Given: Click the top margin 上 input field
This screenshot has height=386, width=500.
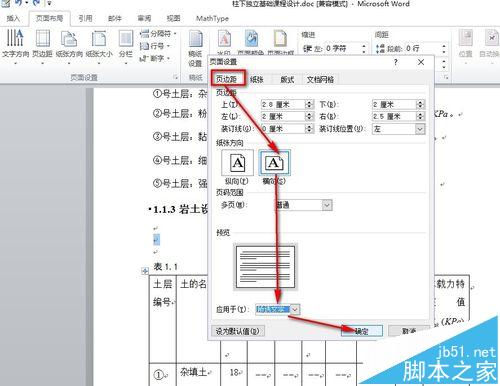Looking at the screenshot, I should tap(283, 105).
